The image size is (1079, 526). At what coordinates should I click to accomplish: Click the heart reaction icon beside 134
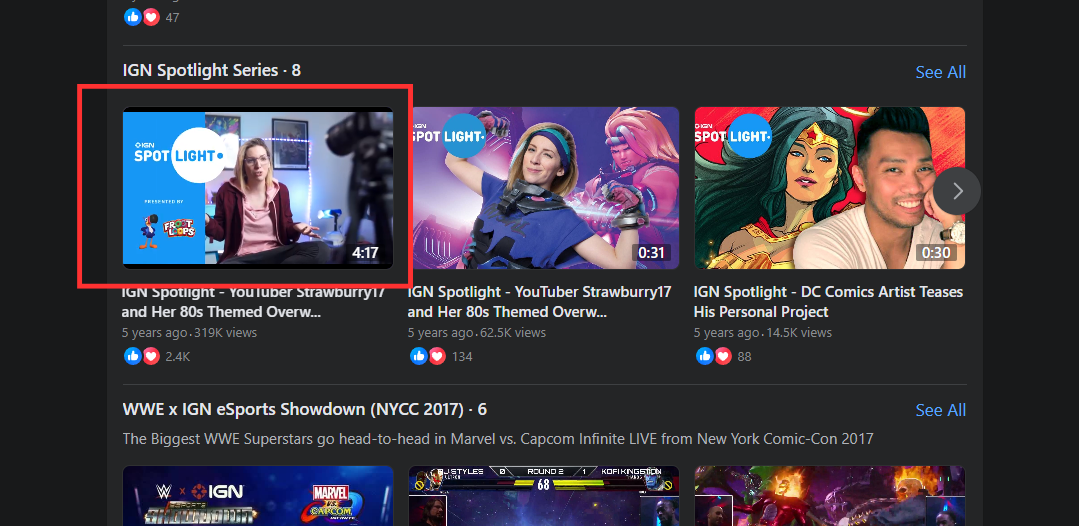[x=436, y=356]
